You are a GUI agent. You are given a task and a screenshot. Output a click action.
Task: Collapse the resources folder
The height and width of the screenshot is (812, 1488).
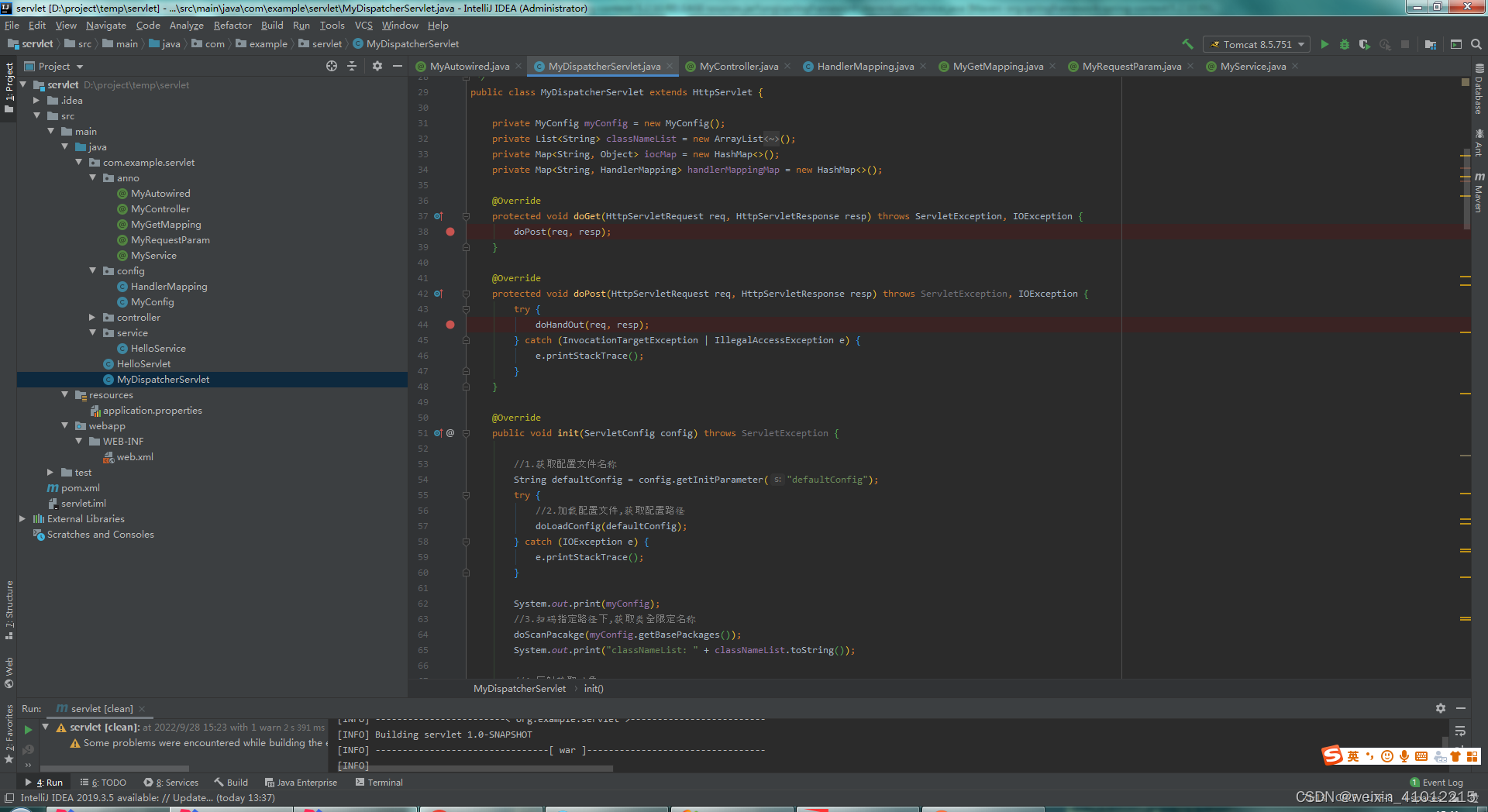pos(64,394)
